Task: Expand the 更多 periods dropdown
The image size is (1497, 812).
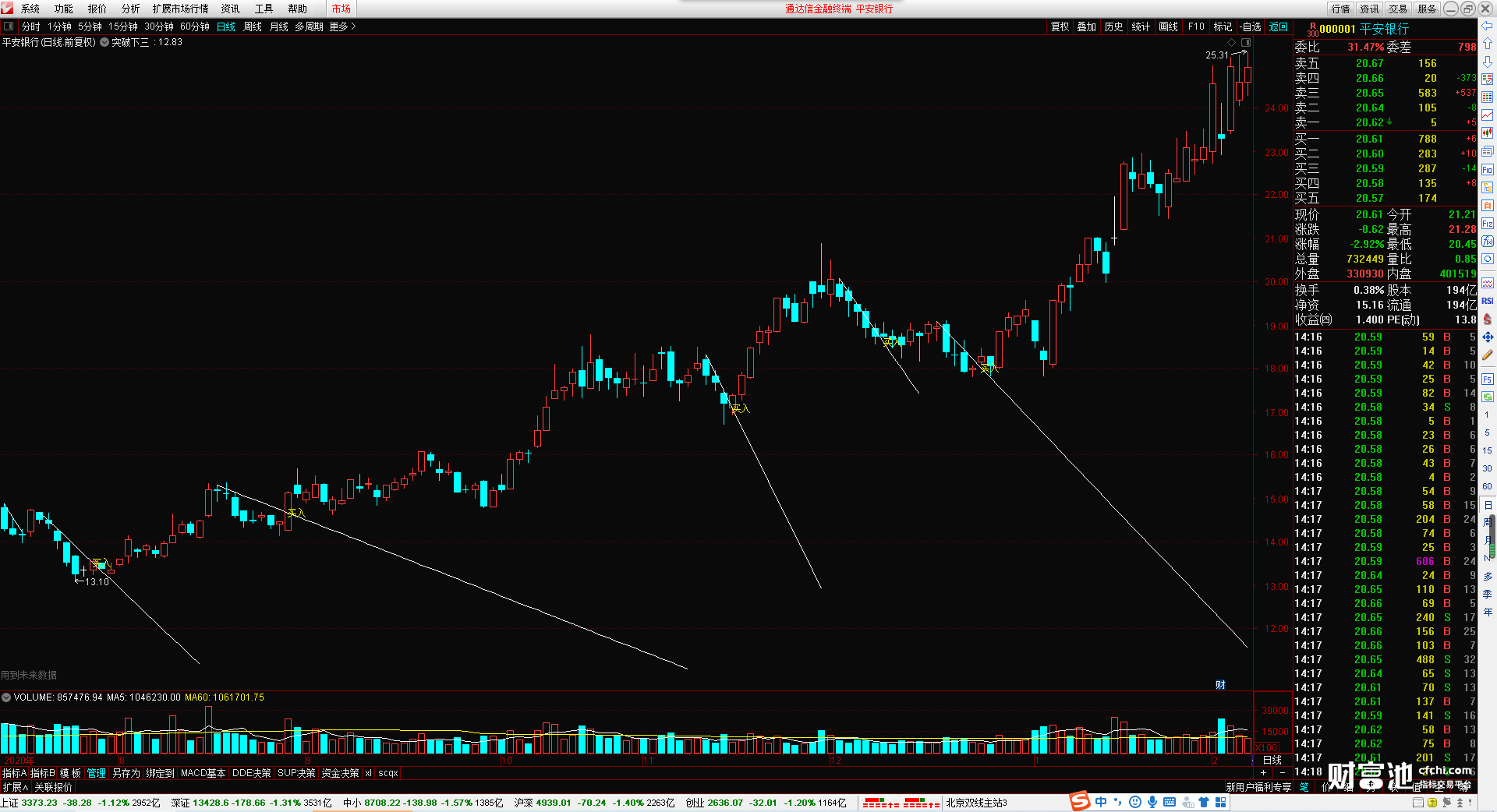Action: (x=342, y=26)
